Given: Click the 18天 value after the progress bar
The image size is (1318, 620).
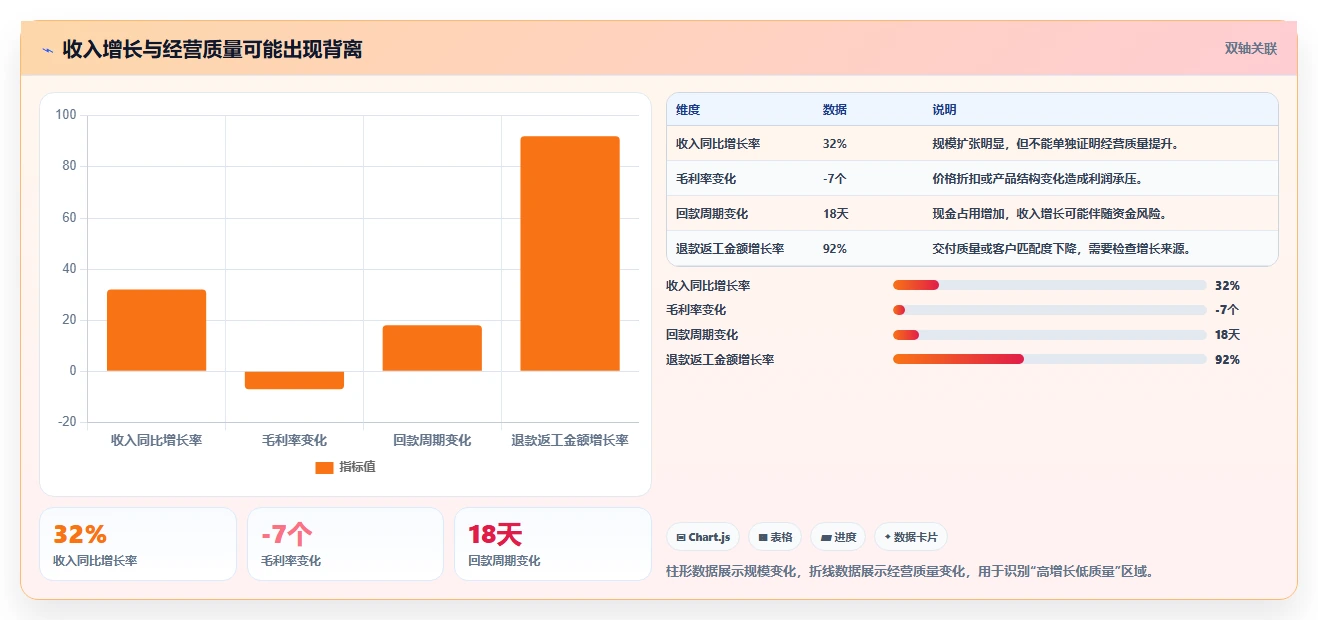Looking at the screenshot, I should 1227,335.
